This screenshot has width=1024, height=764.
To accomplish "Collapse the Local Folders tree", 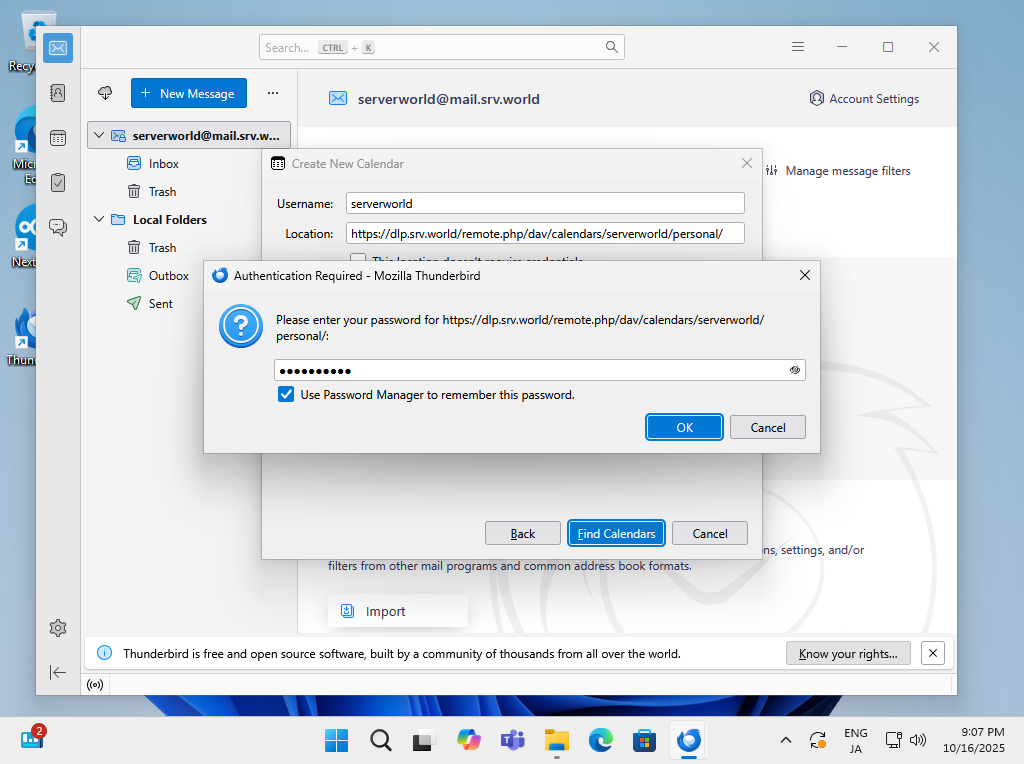I will tap(98, 219).
